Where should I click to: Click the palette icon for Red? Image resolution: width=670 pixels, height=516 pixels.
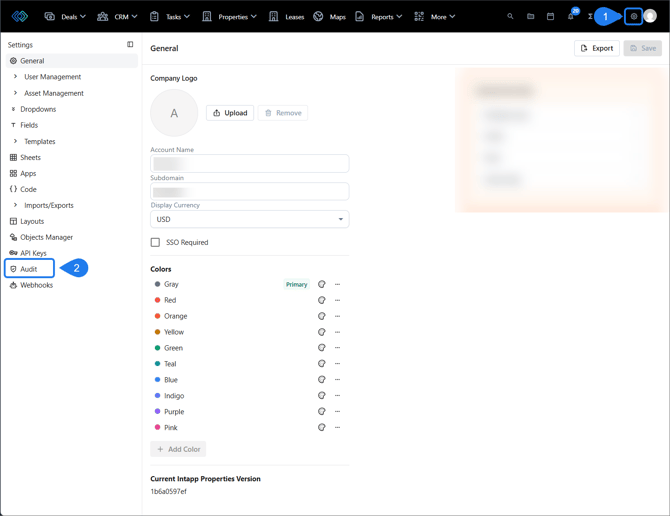pyautogui.click(x=322, y=300)
